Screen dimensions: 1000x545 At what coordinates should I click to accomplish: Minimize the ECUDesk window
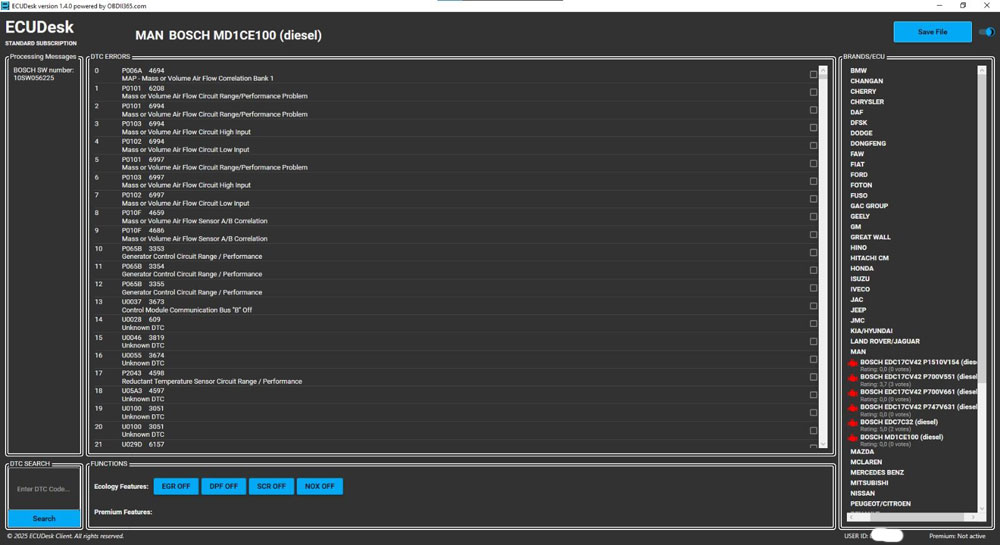939,6
